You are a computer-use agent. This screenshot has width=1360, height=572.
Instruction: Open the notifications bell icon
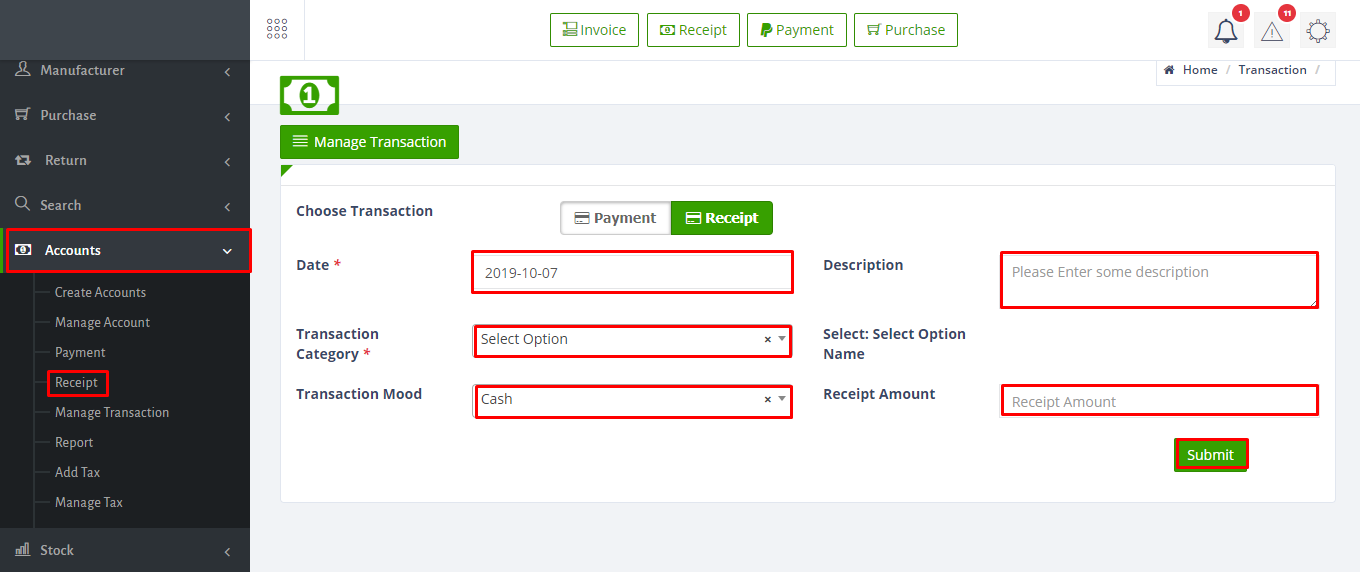point(1226,31)
